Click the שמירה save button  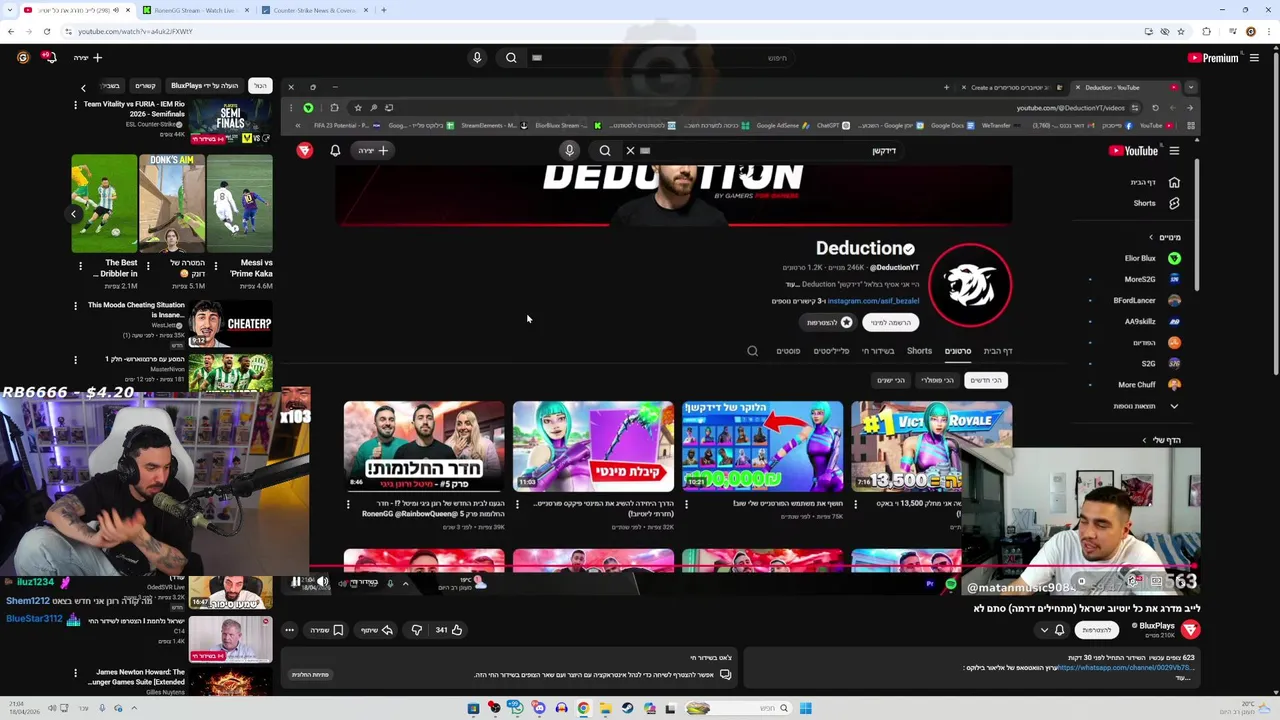(x=327, y=630)
